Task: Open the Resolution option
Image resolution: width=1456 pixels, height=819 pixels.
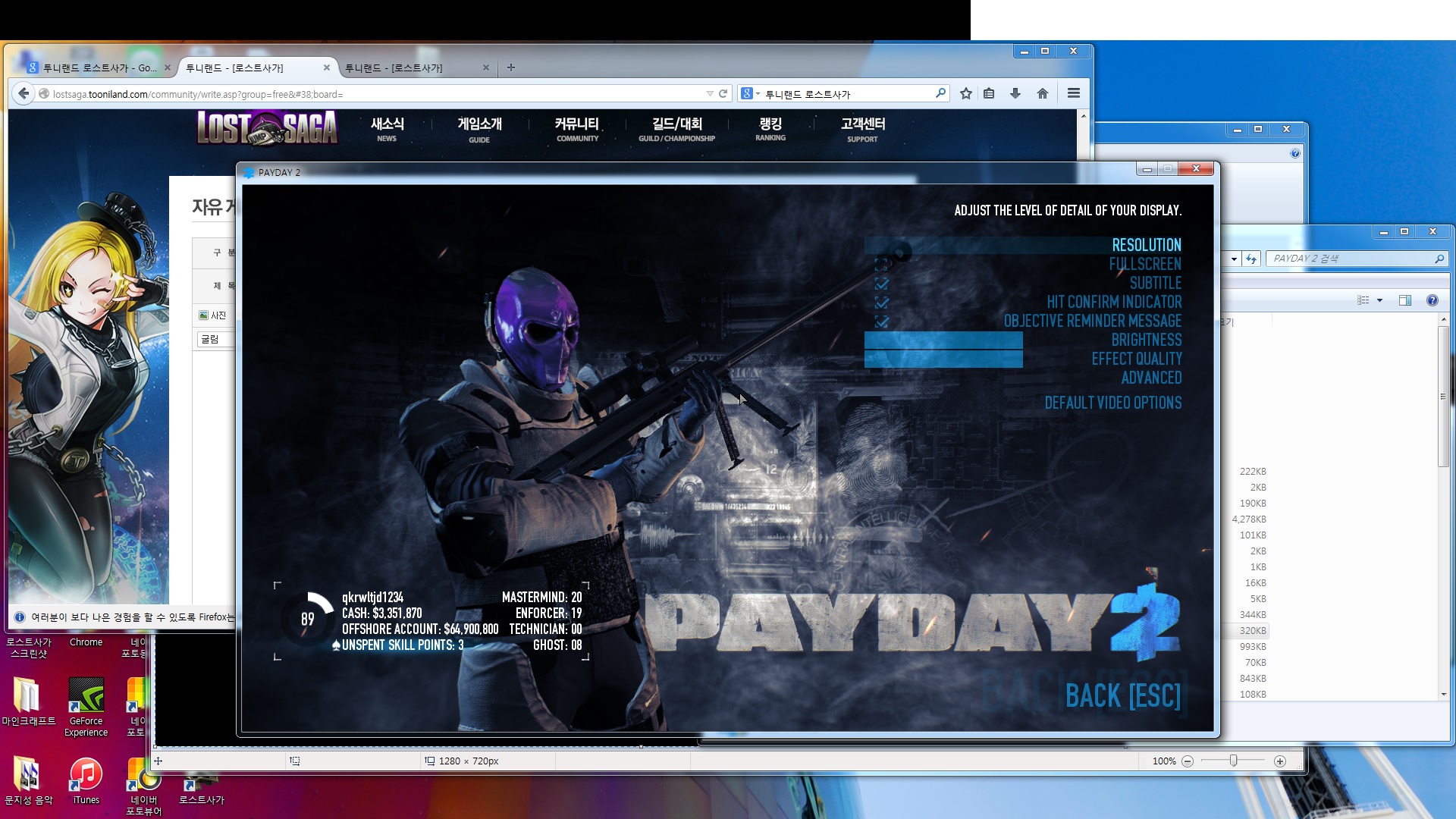Action: (1146, 245)
